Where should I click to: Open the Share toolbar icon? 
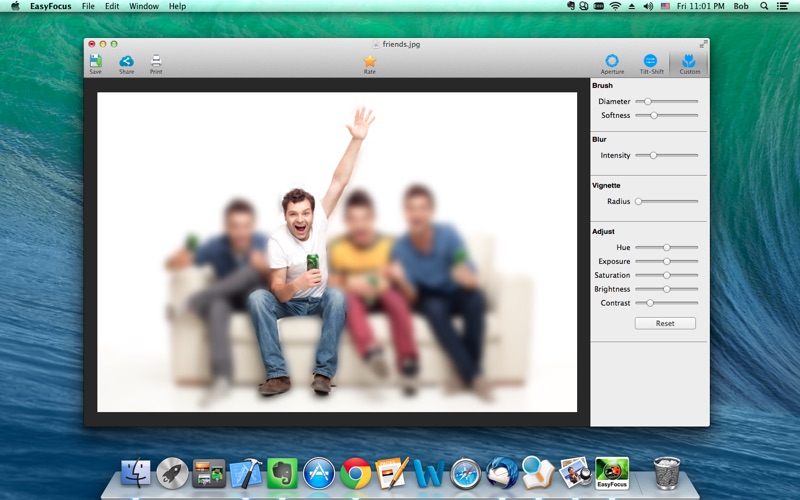127,64
